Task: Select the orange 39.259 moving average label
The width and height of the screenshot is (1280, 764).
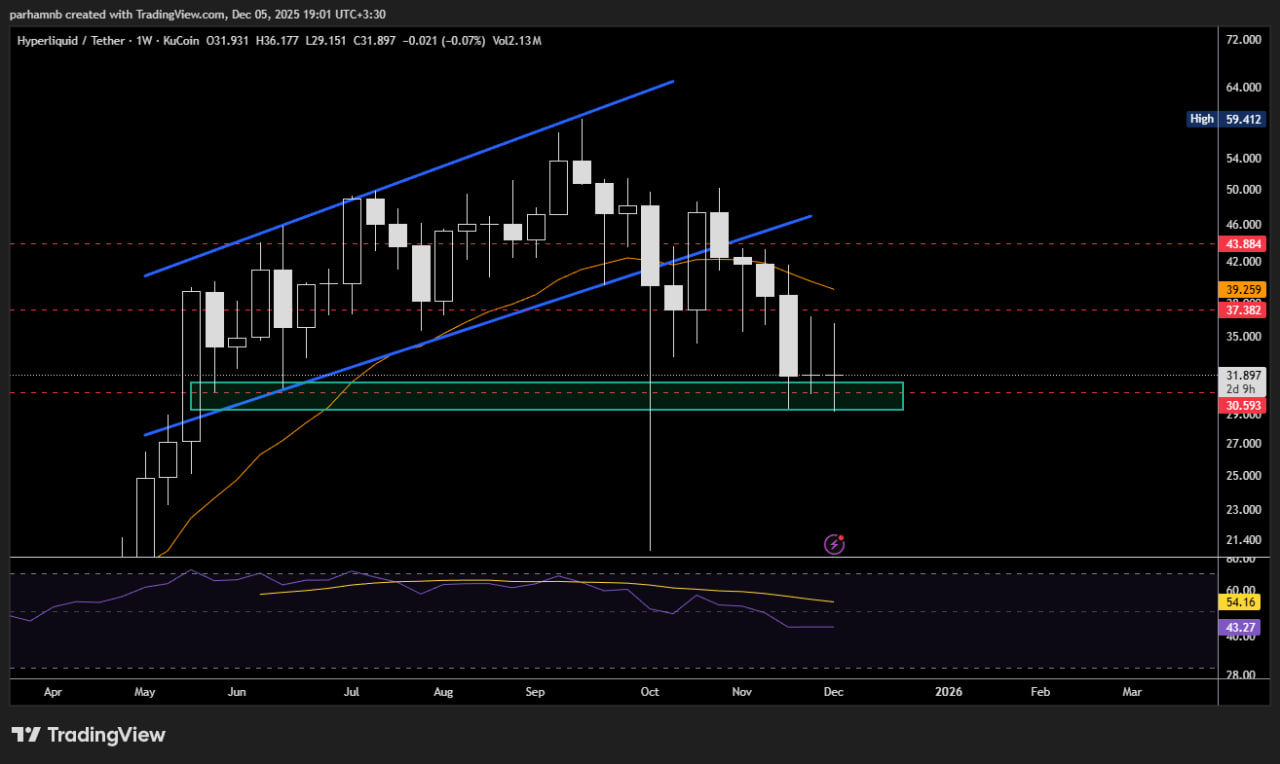Action: pyautogui.click(x=1244, y=289)
